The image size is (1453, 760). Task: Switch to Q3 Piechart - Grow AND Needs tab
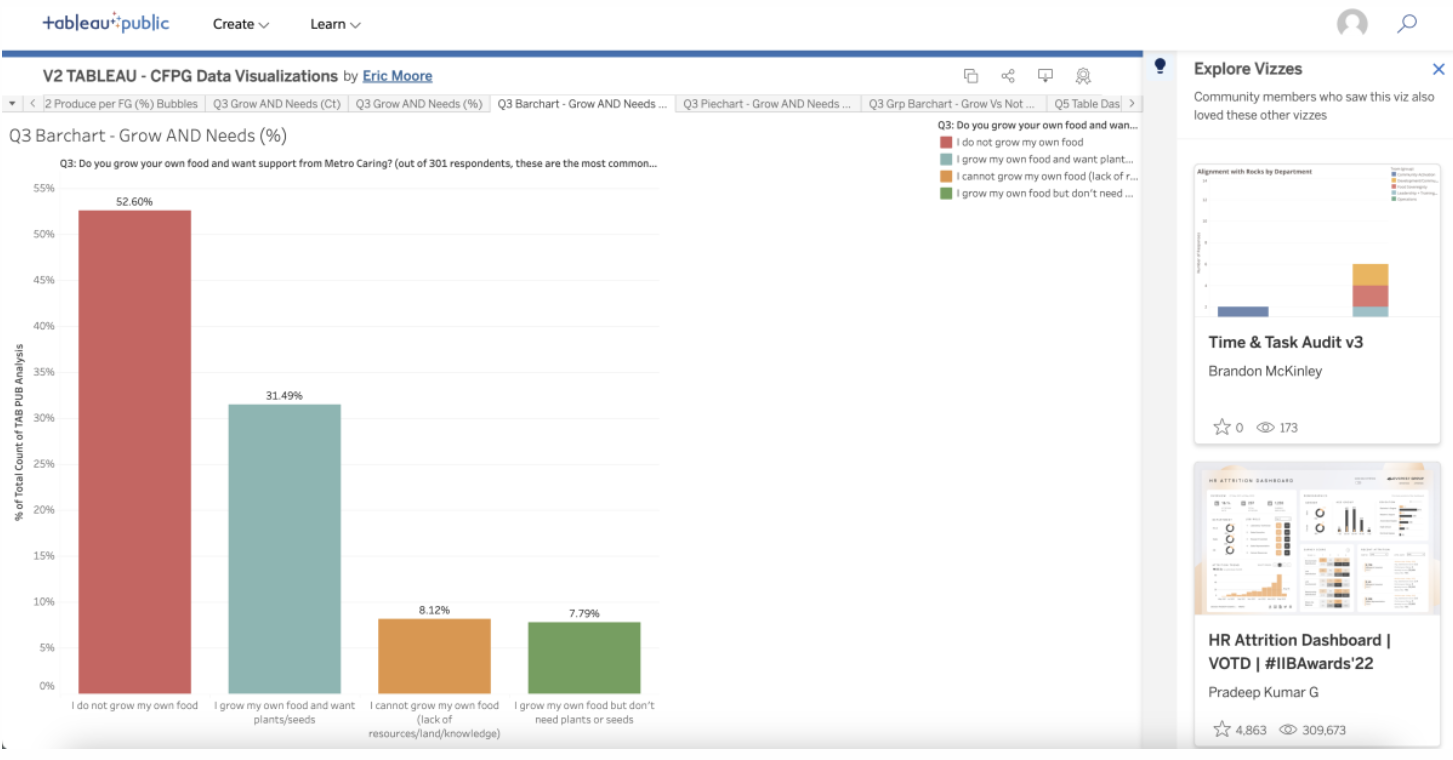[x=767, y=103]
